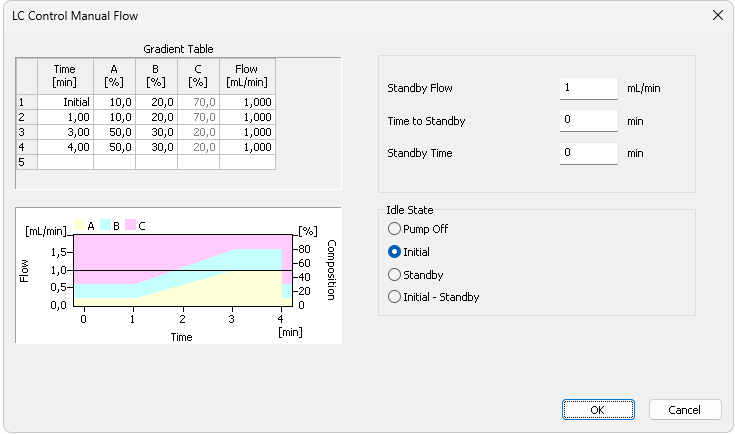Select the Flow cell in row 4

(x=248, y=147)
